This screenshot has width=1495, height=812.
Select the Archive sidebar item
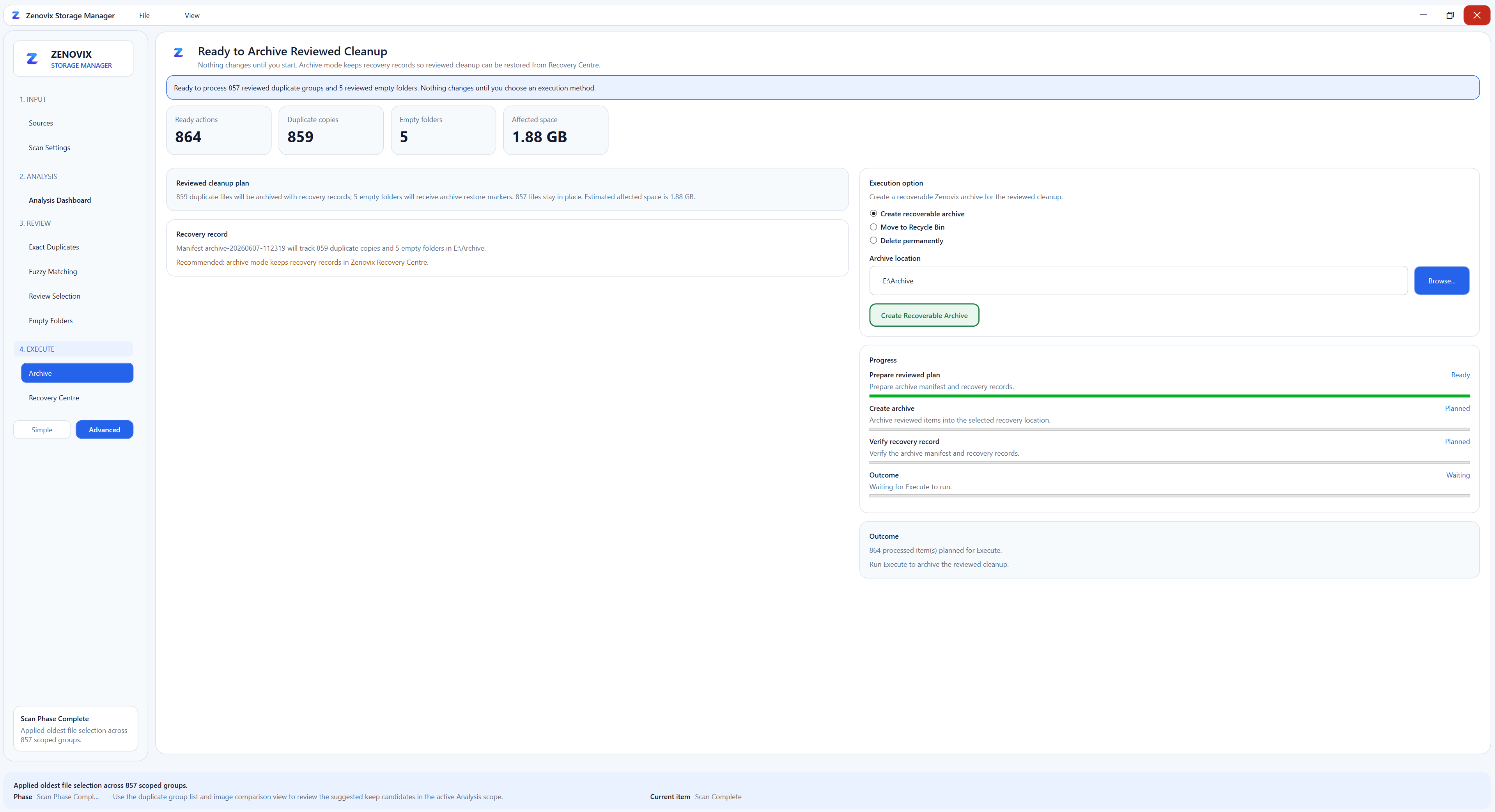(x=77, y=373)
